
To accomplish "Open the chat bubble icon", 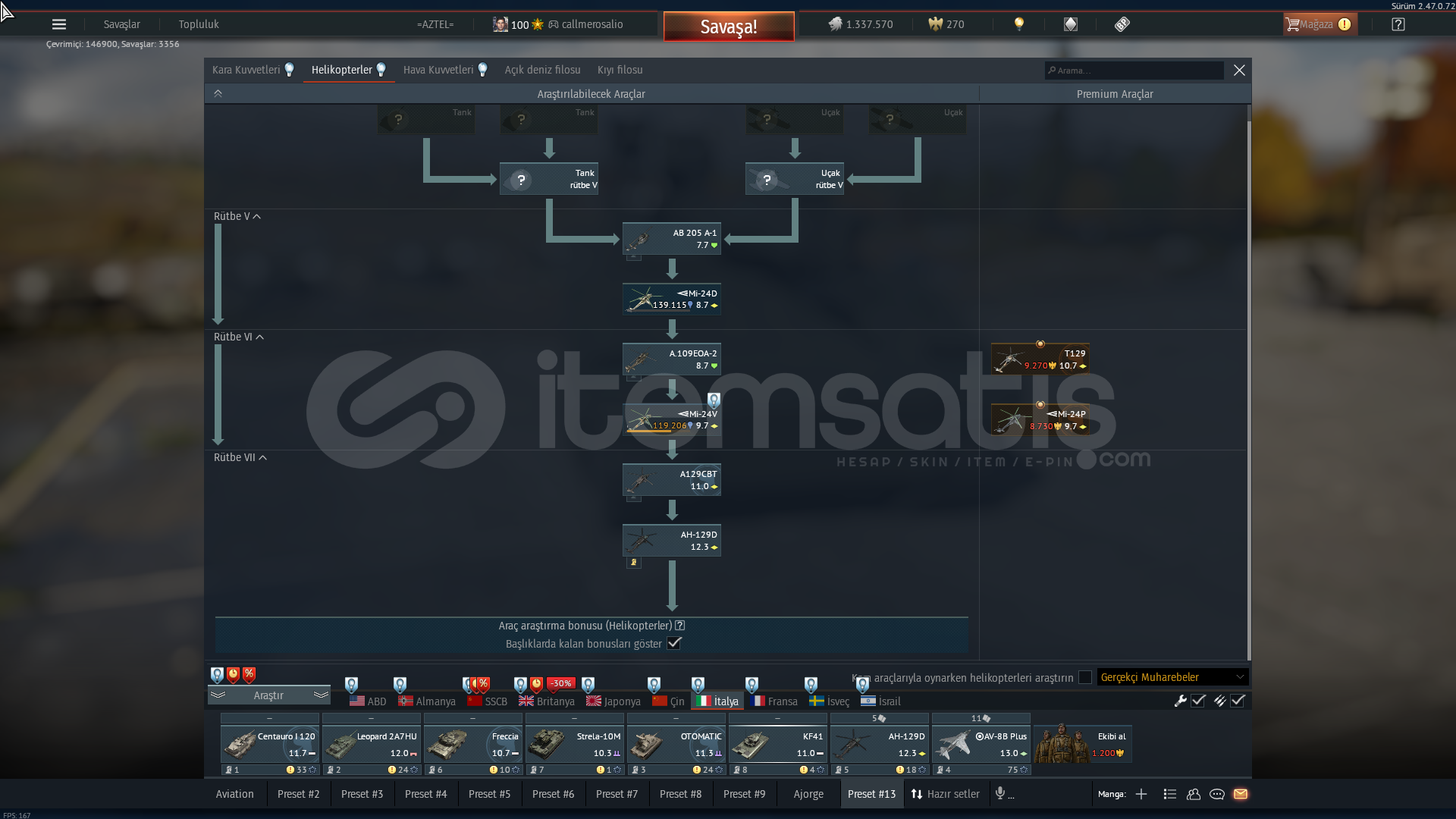I will click(1217, 794).
